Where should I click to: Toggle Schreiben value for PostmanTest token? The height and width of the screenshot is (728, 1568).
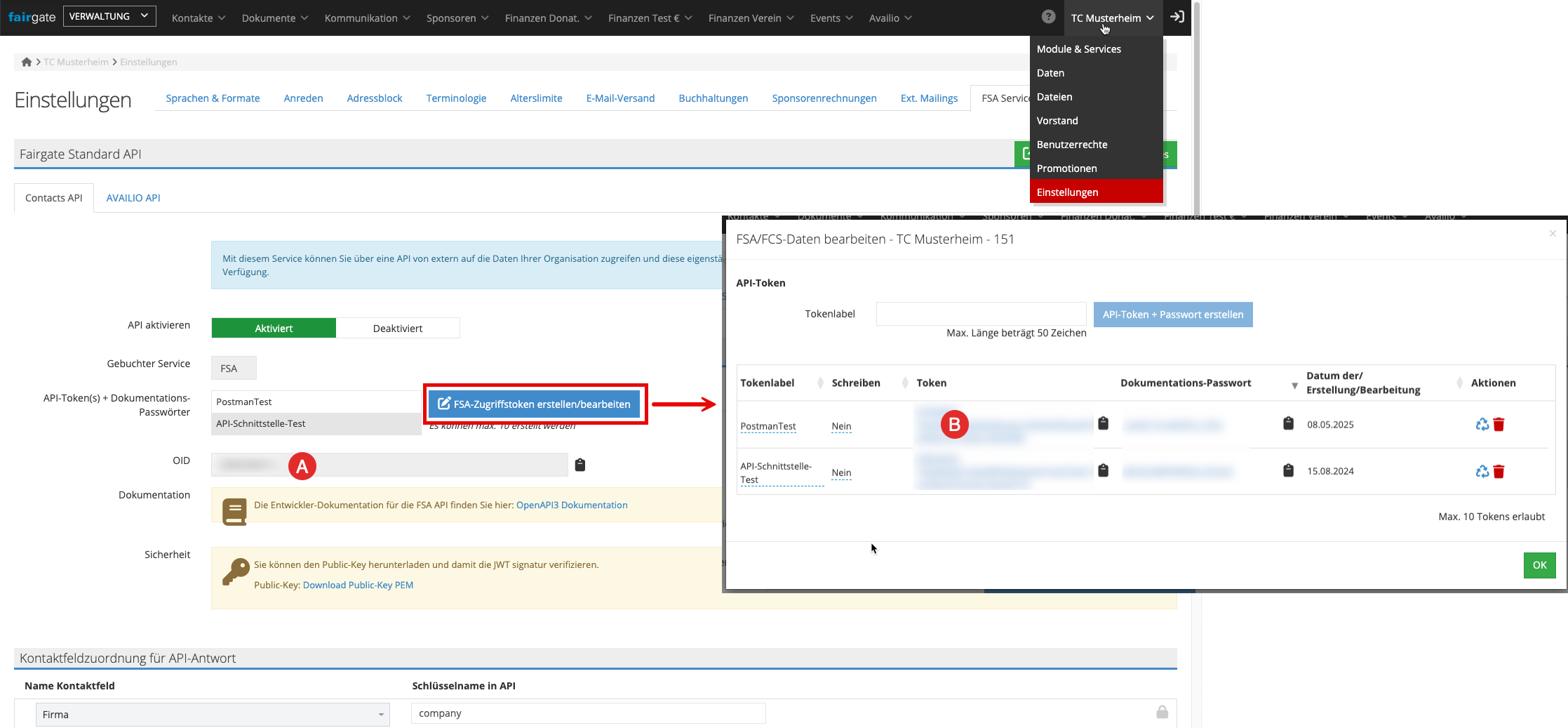tap(841, 426)
